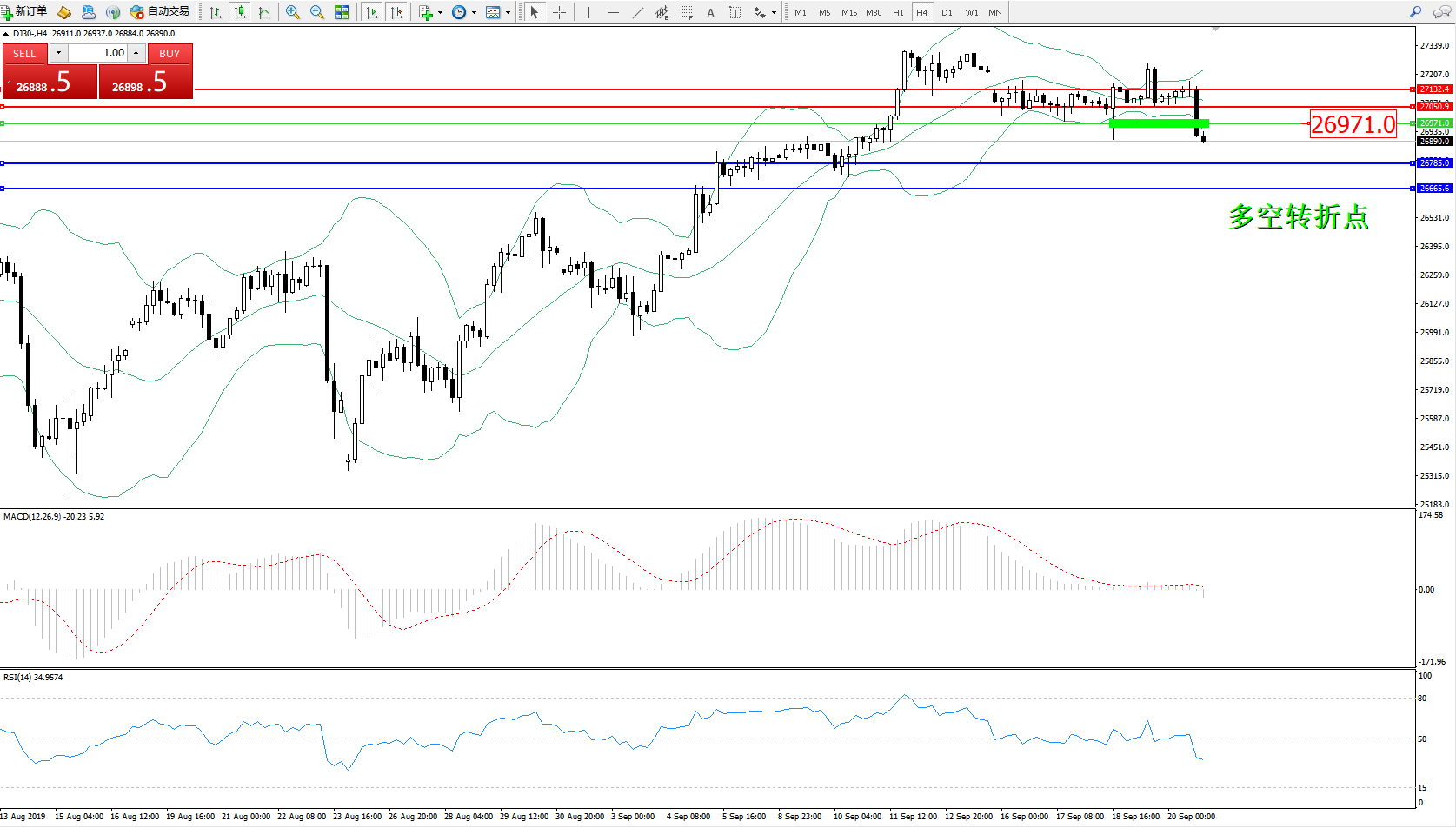Toggle AutoTrading (自动交易) button
Screen dimensions: 1456x828
(x=160, y=11)
